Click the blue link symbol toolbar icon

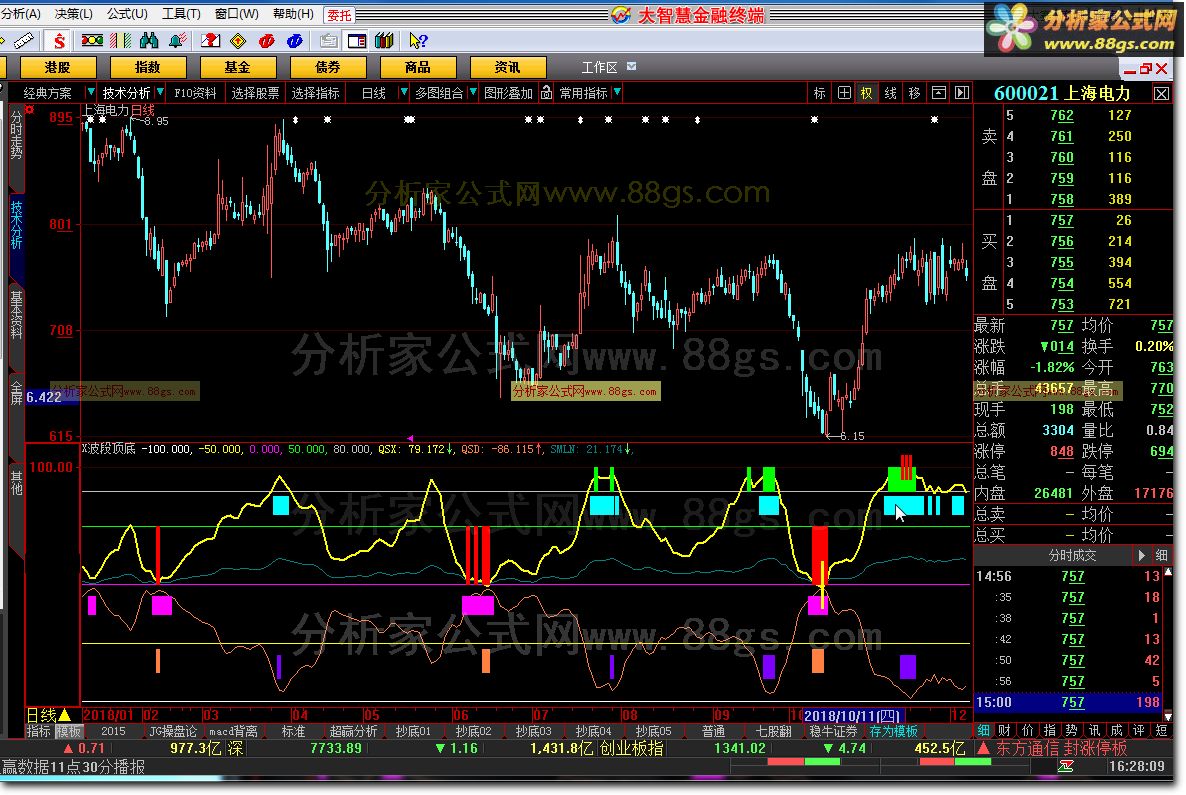295,40
